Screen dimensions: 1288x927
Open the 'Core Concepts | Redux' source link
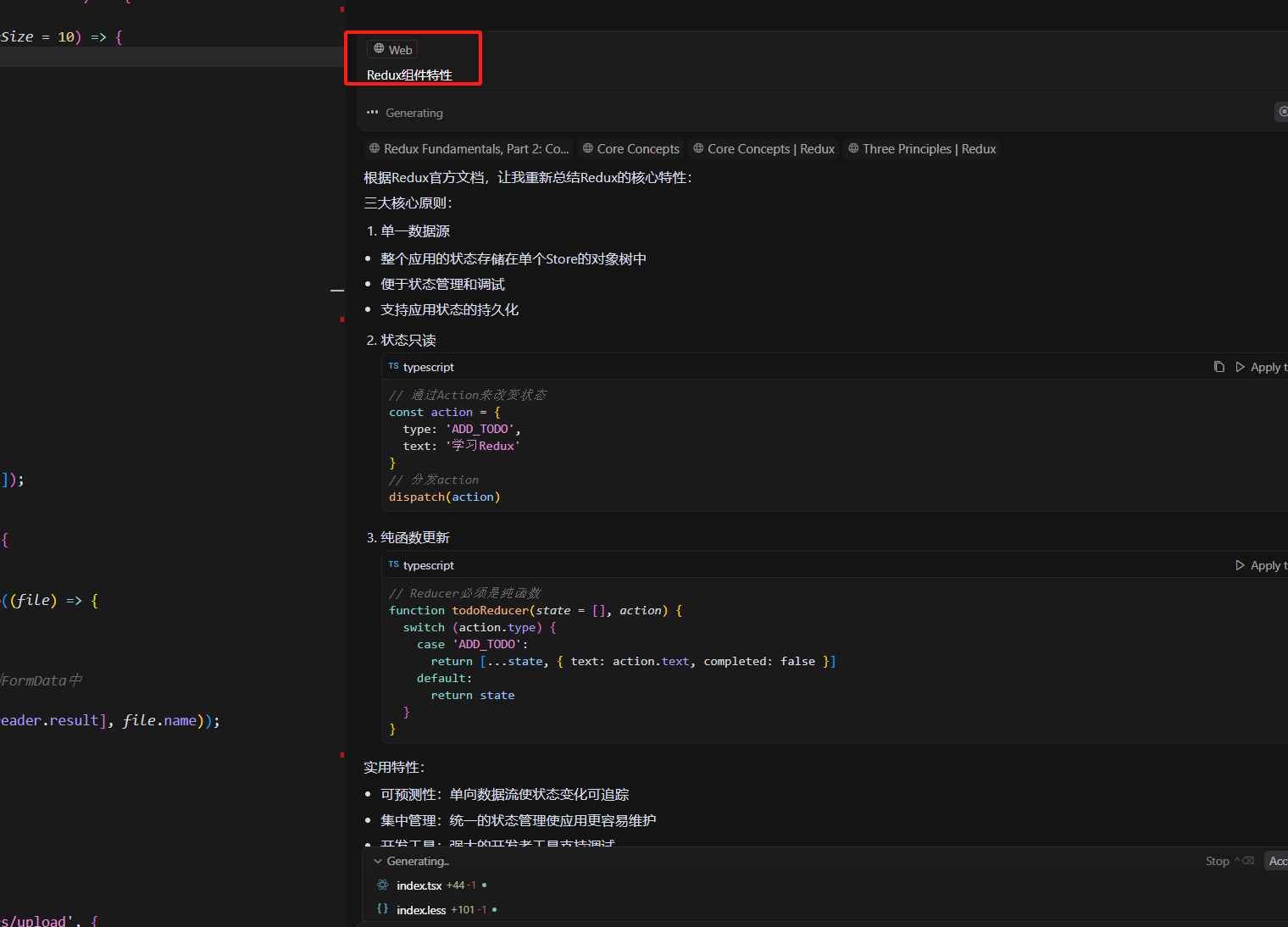763,149
